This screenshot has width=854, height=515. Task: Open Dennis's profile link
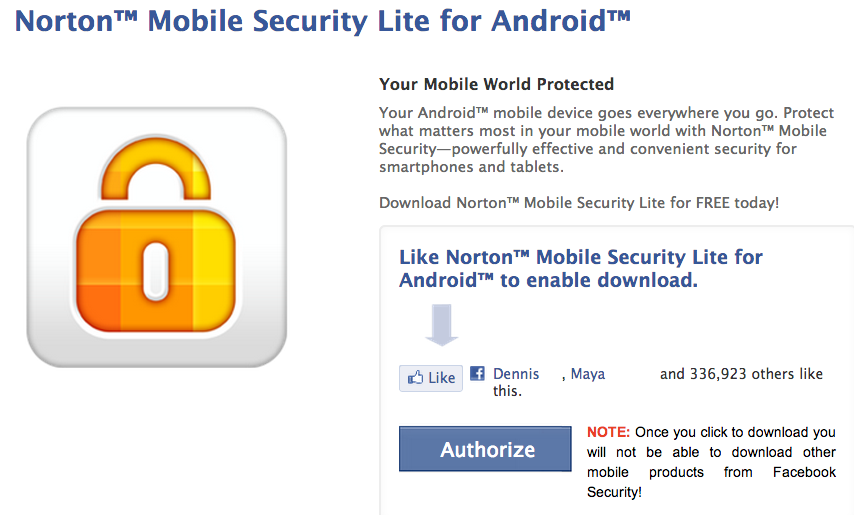[516, 374]
